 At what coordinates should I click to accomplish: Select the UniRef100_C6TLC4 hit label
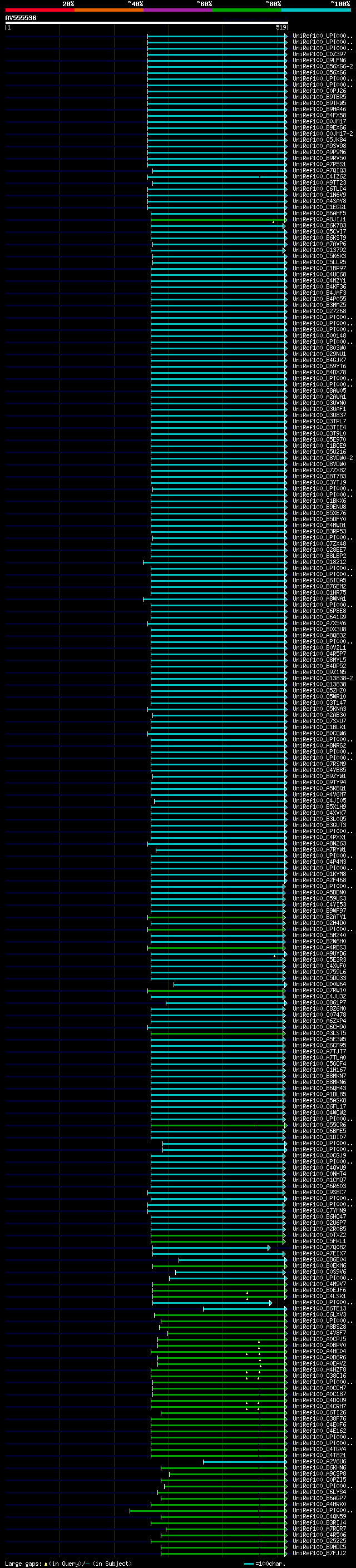coord(319,189)
